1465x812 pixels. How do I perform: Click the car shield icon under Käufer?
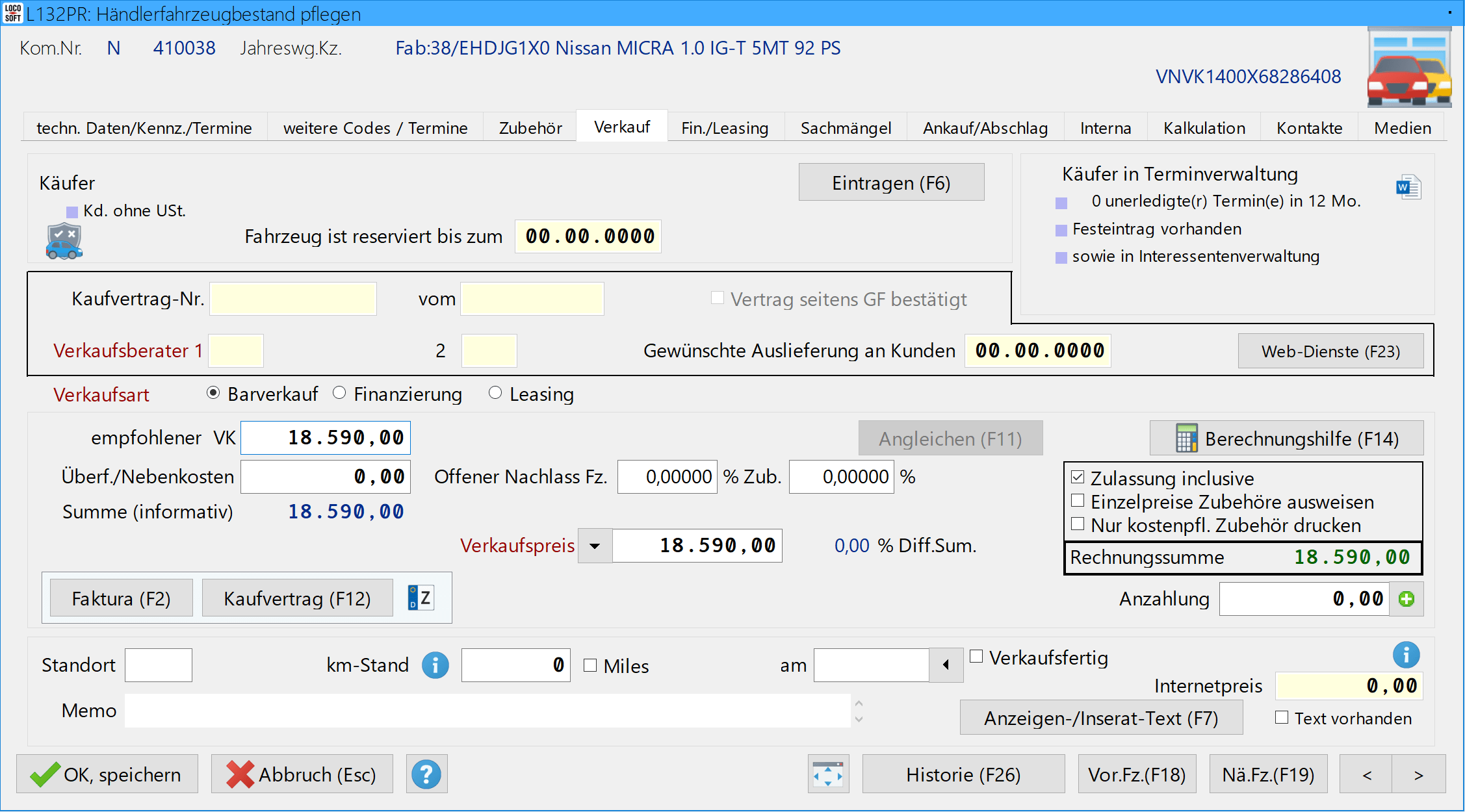click(64, 241)
